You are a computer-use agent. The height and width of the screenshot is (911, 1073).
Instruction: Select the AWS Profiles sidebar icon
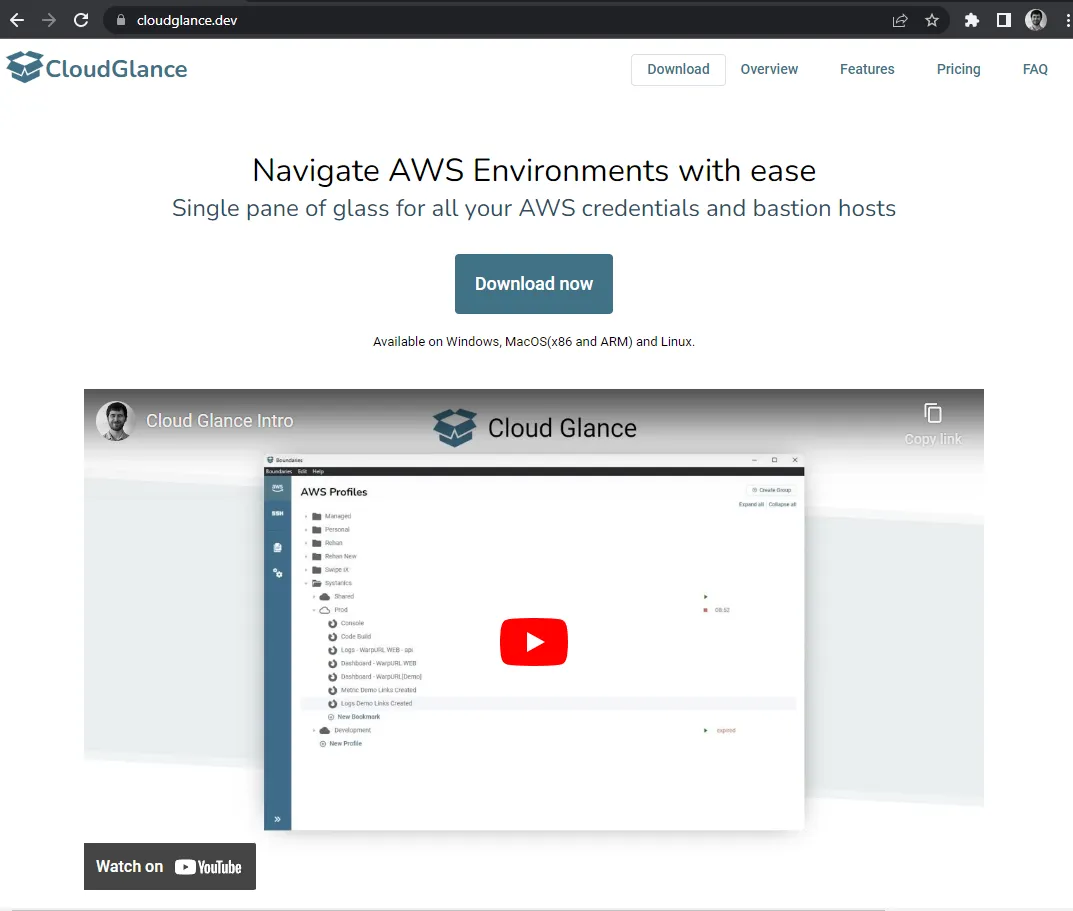pyautogui.click(x=277, y=489)
